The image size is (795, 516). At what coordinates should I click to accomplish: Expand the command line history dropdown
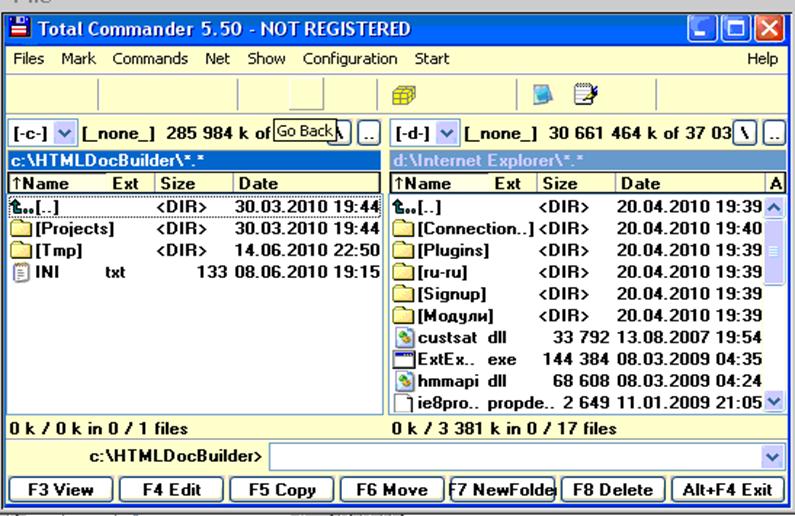pos(773,457)
